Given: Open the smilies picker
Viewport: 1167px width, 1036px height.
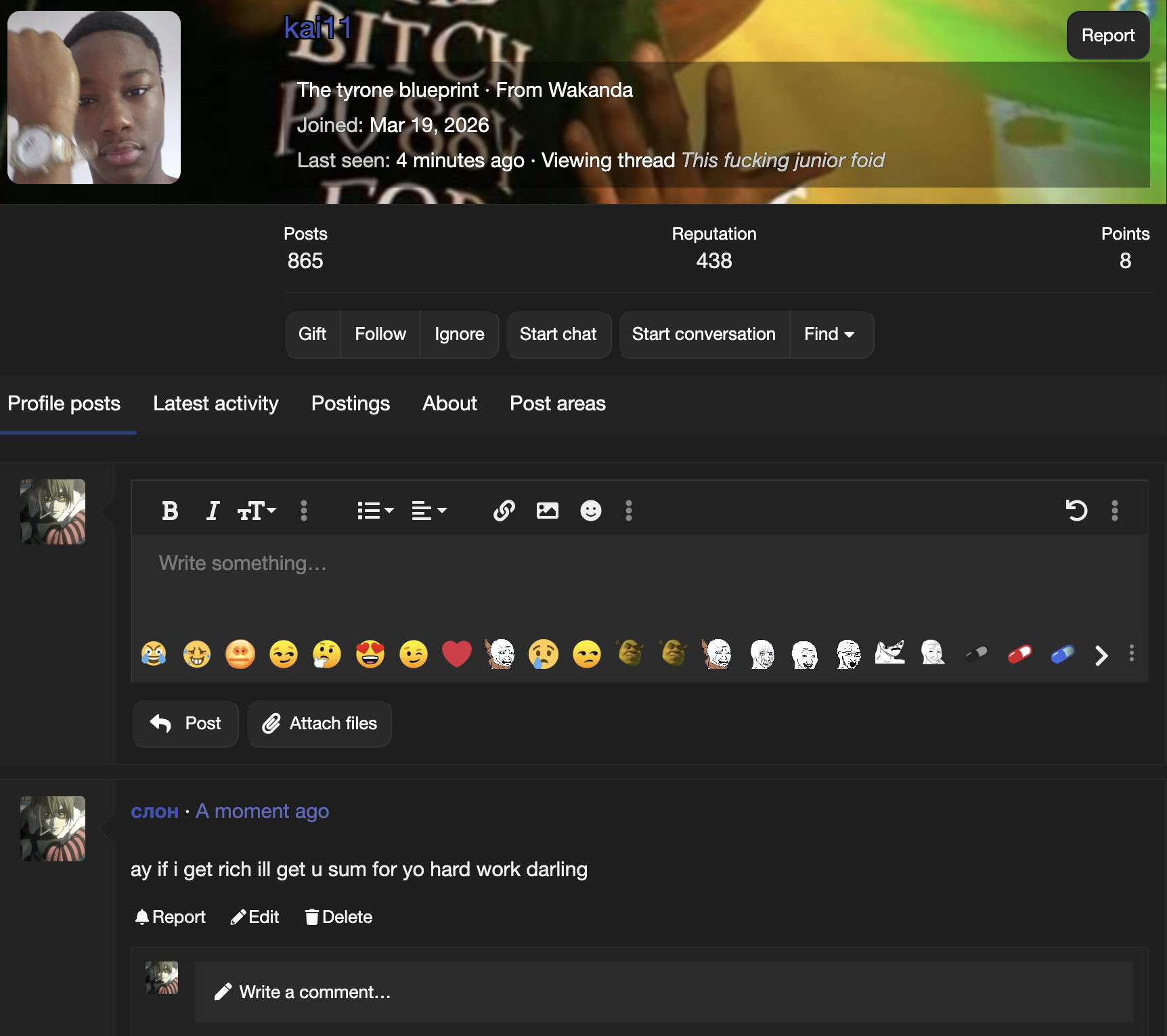Looking at the screenshot, I should (590, 511).
